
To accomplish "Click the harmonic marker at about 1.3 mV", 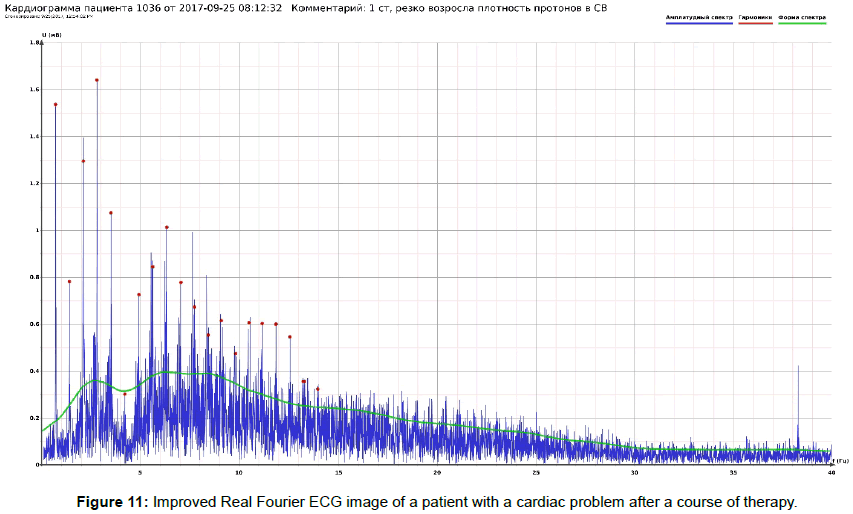I will click(83, 161).
